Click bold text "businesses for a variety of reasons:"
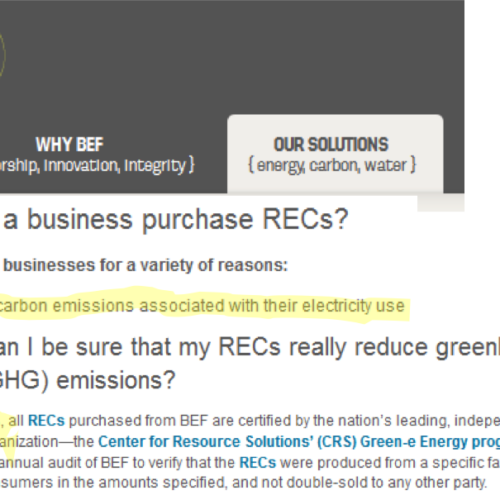The image size is (500, 500). pyautogui.click(x=145, y=266)
